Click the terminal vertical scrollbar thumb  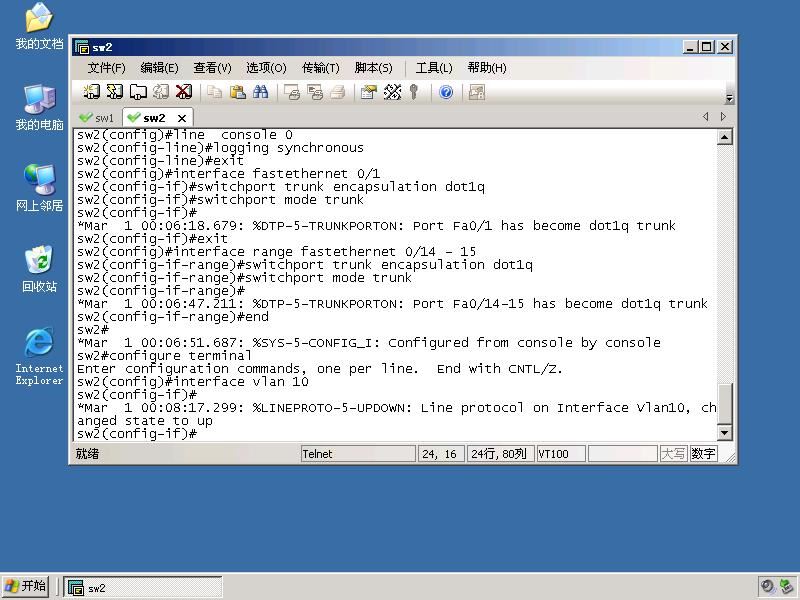pyautogui.click(x=724, y=403)
